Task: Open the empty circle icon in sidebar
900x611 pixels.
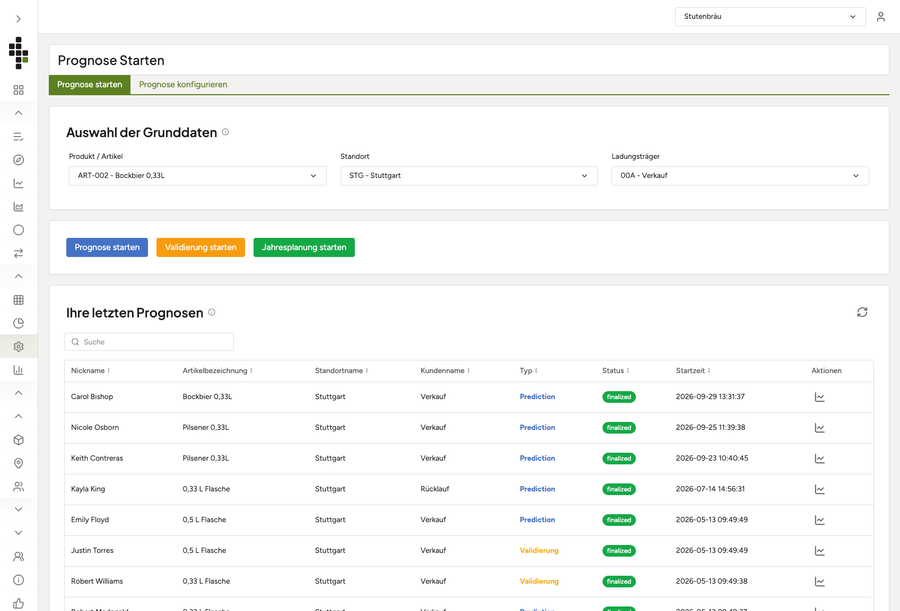Action: point(18,230)
